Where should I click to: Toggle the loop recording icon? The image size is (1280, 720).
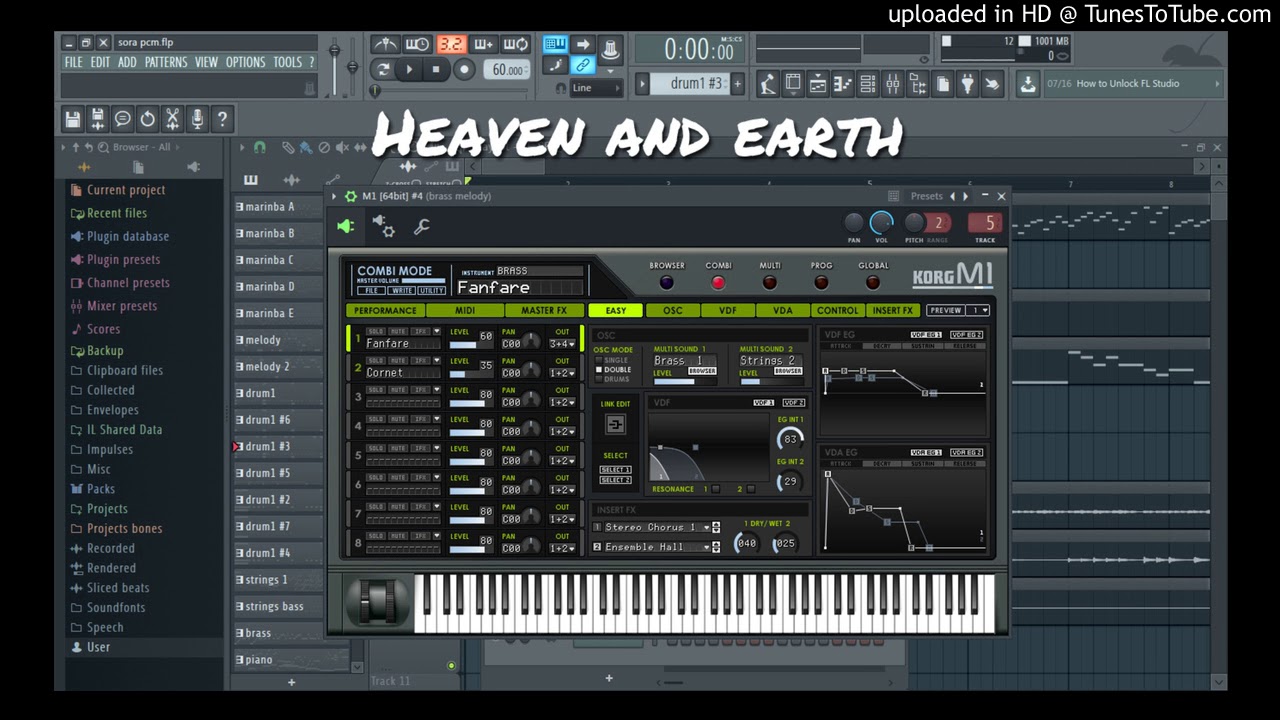click(516, 44)
